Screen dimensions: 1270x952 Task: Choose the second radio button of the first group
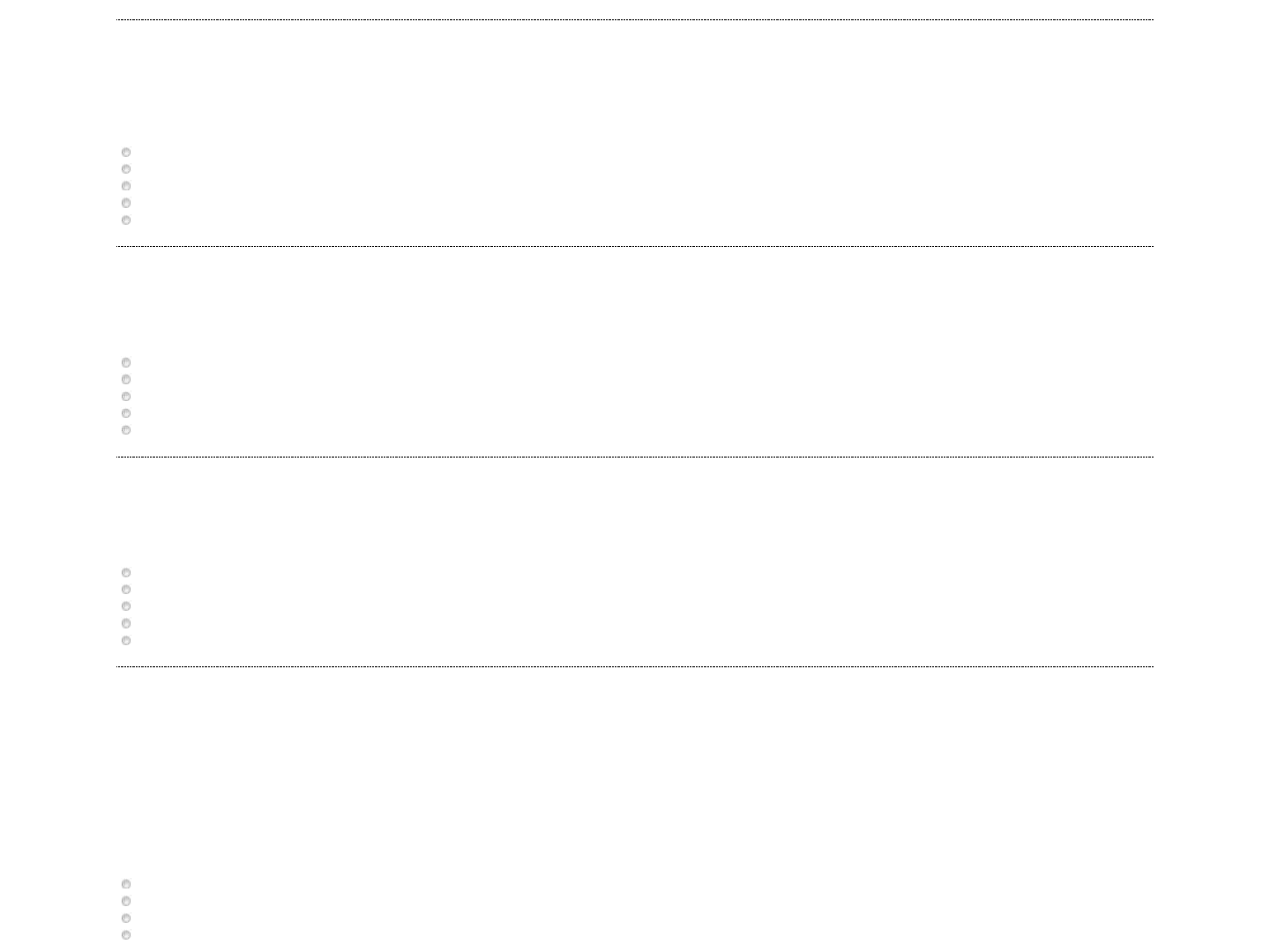pos(126,169)
